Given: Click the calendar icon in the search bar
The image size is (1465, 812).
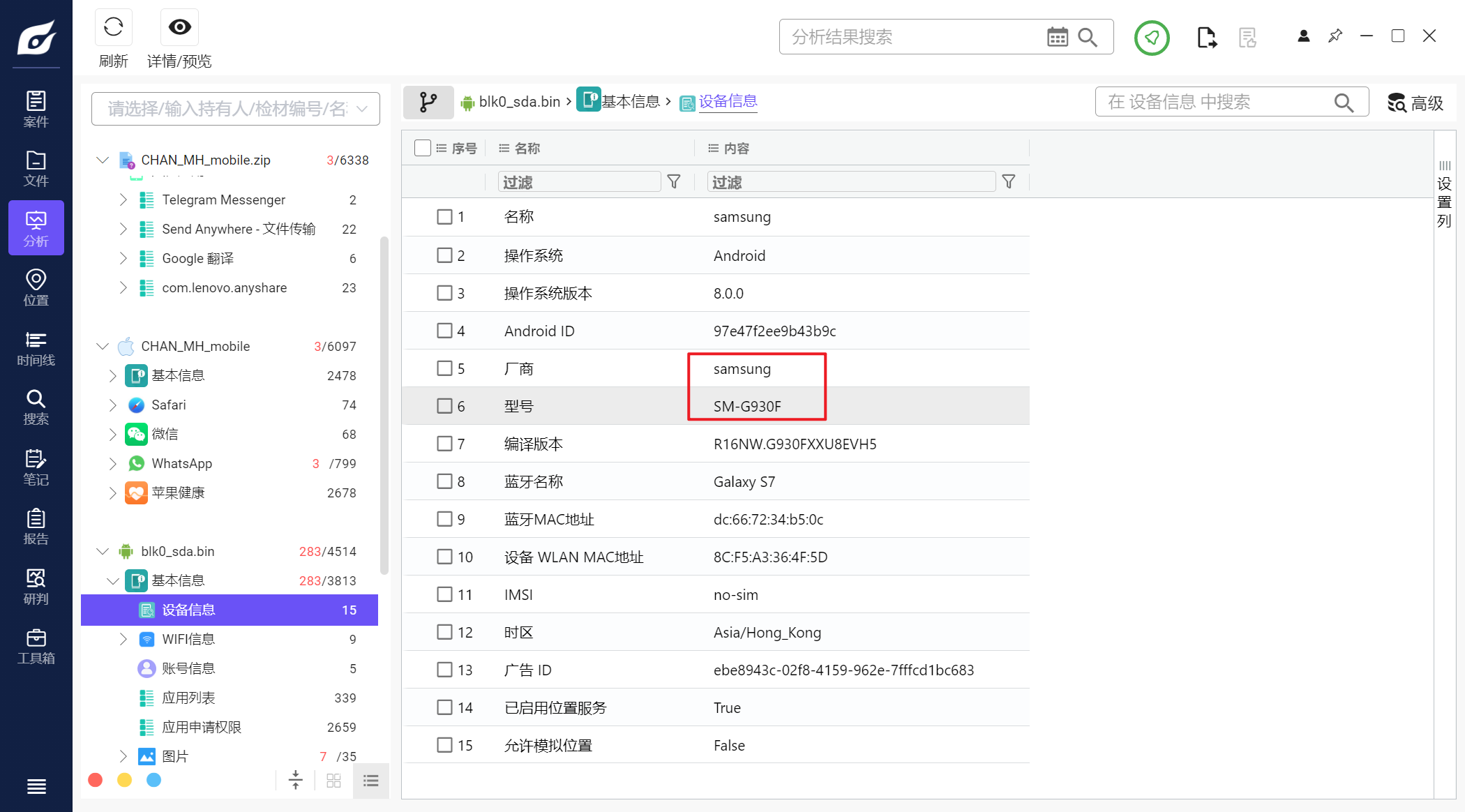Looking at the screenshot, I should (x=1057, y=37).
